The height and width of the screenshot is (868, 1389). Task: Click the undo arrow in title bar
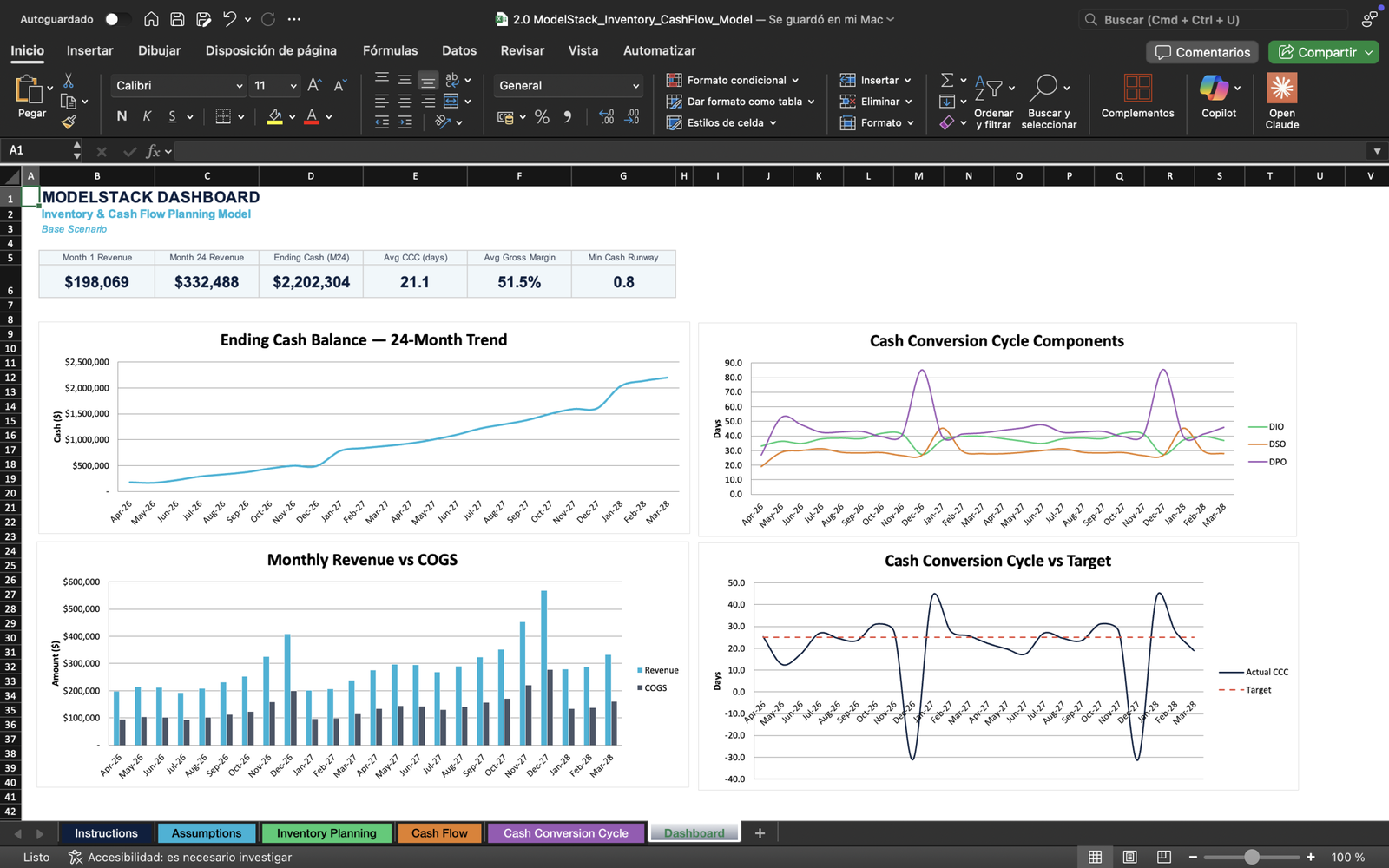pyautogui.click(x=229, y=19)
